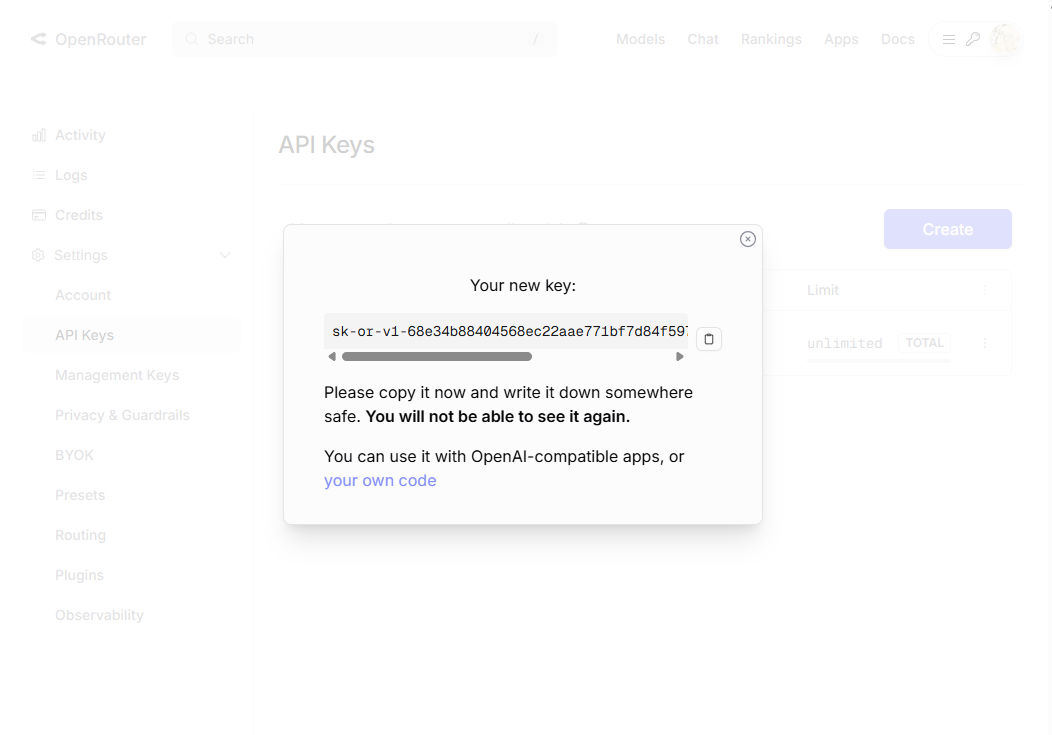The image size is (1052, 735).
Task: Collapse the Settings section chevron
Action: 225,255
